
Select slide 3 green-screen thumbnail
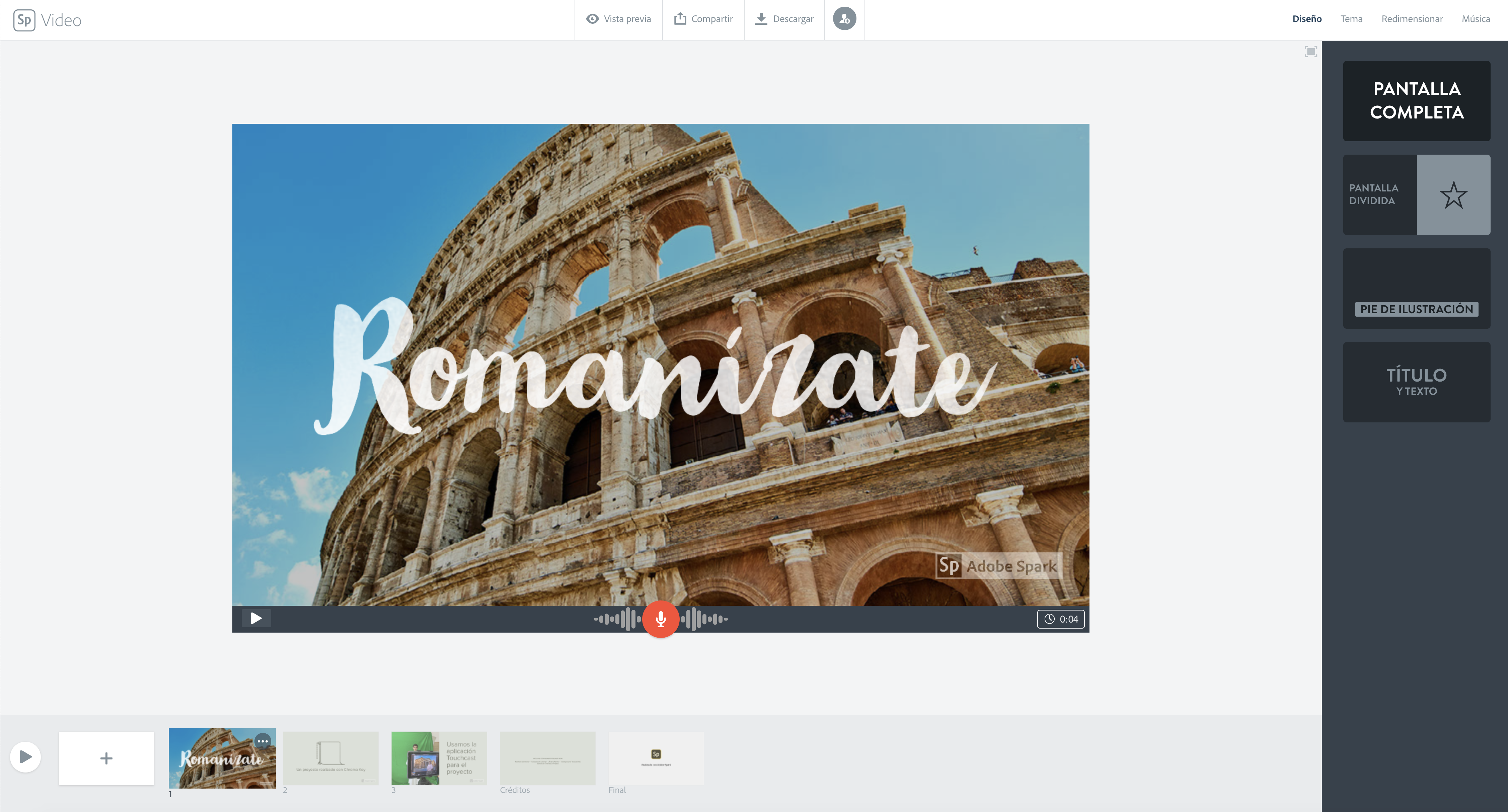(x=439, y=758)
